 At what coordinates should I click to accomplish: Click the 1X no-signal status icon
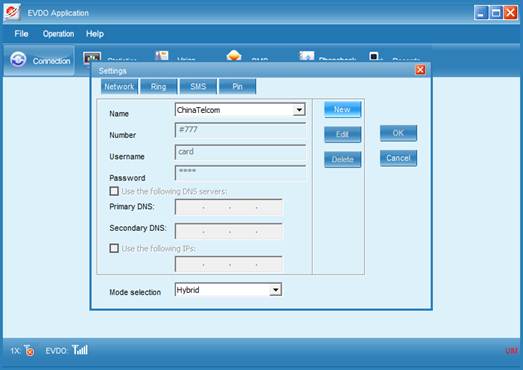coord(29,350)
